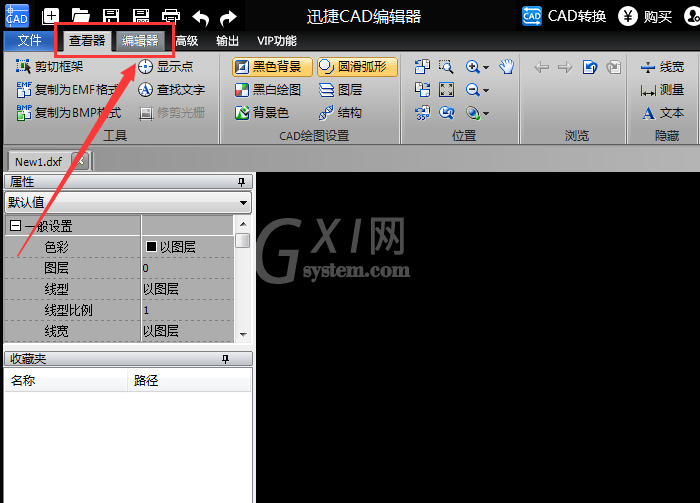Image resolution: width=700 pixels, height=503 pixels.
Task: Click the forward arrow in 浏览 group
Action: [x=565, y=67]
